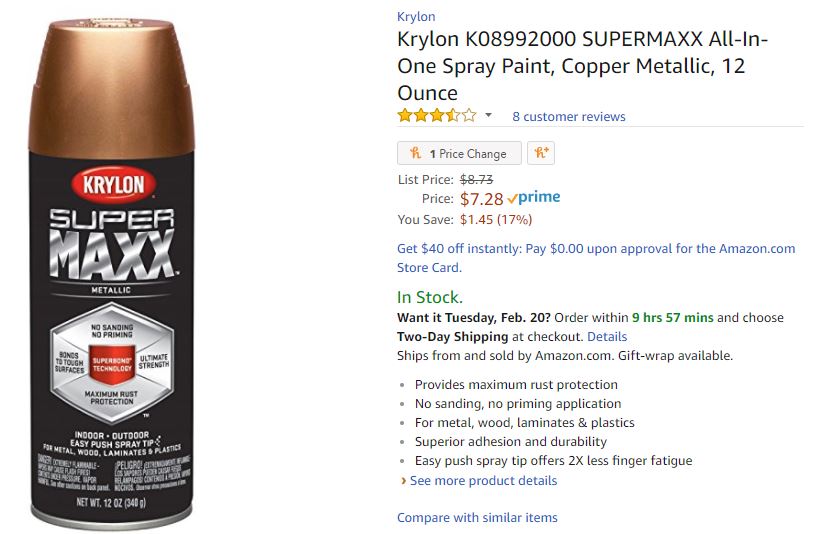Click the $7.28 price
The image size is (814, 534).
pos(481,199)
